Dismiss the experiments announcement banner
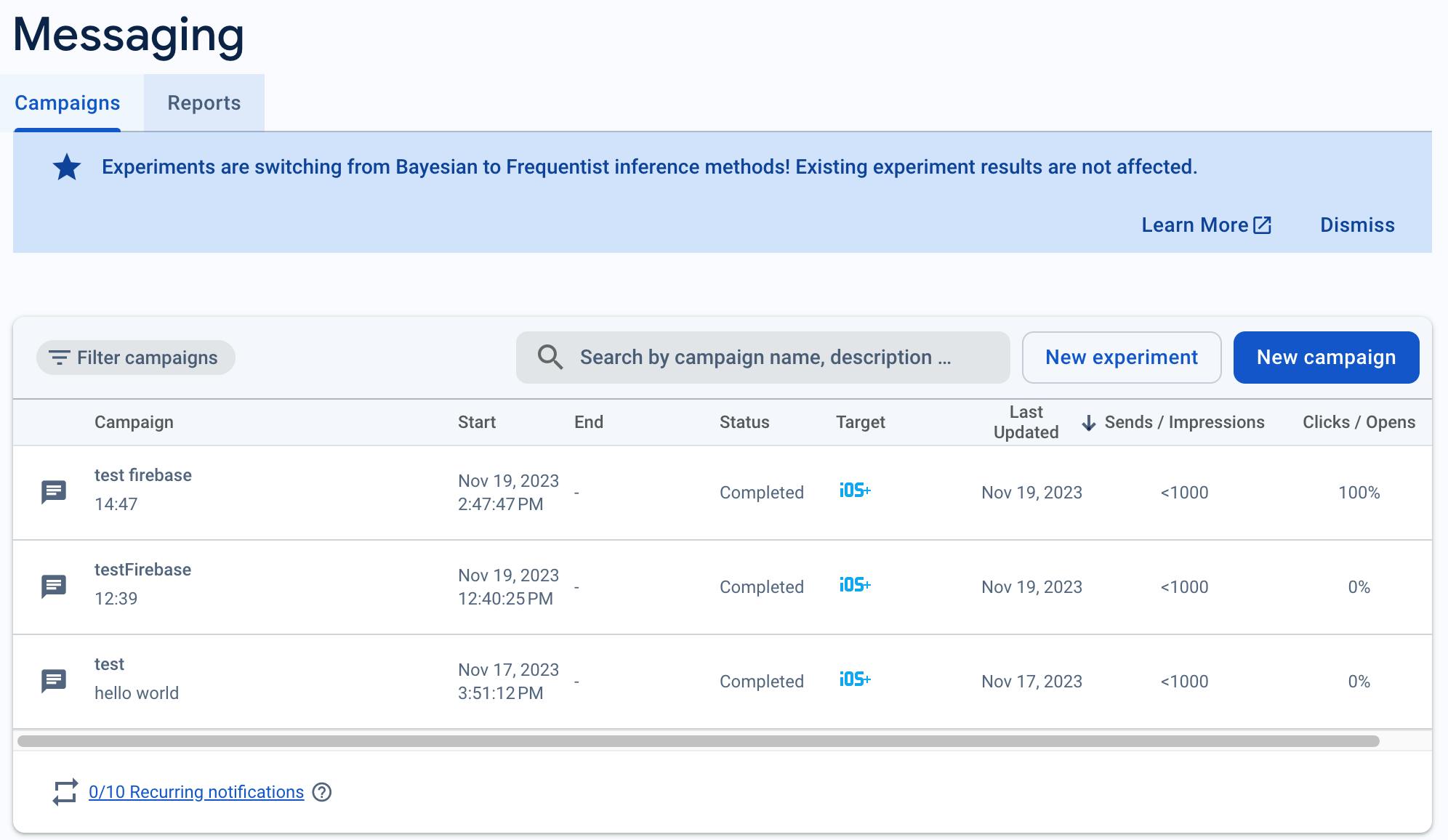1448x840 pixels. click(x=1357, y=225)
